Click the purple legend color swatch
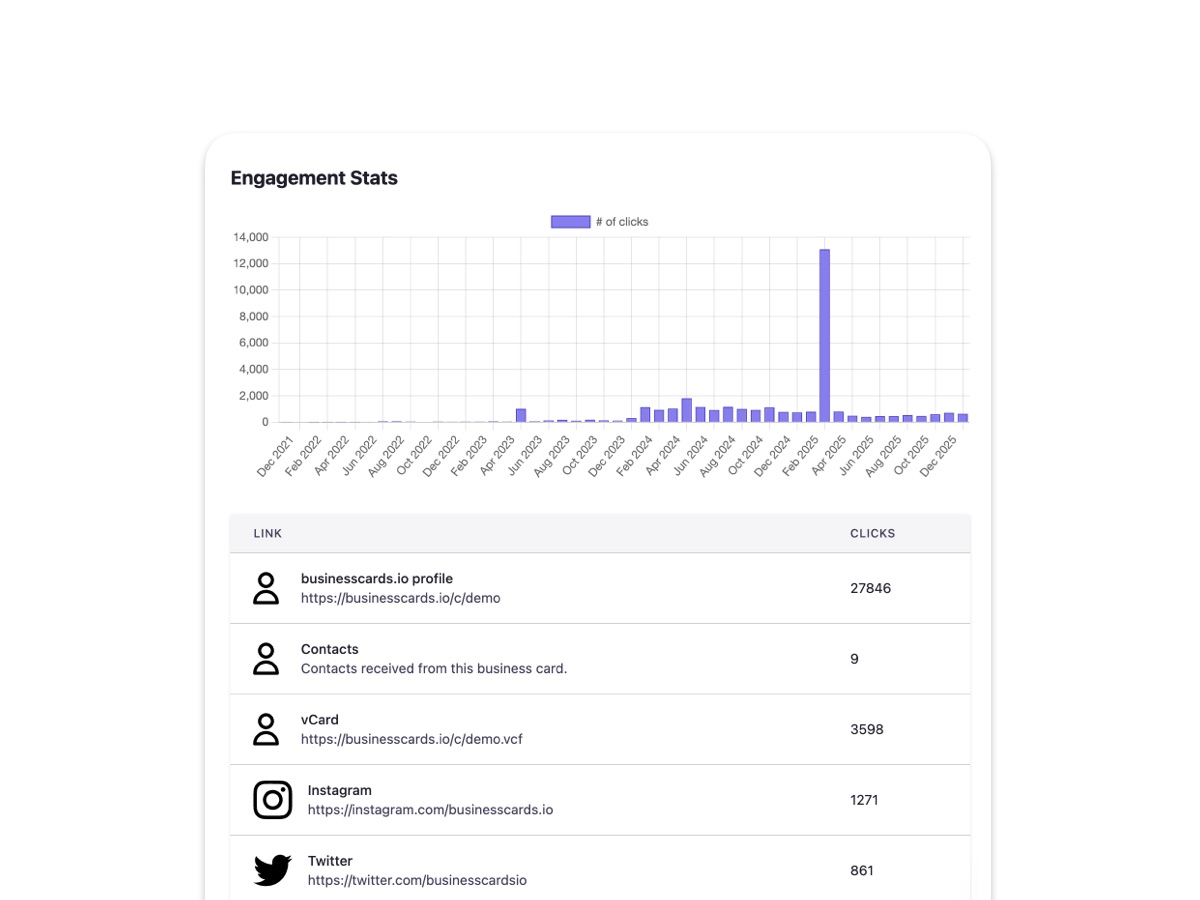1200x900 pixels. click(569, 221)
